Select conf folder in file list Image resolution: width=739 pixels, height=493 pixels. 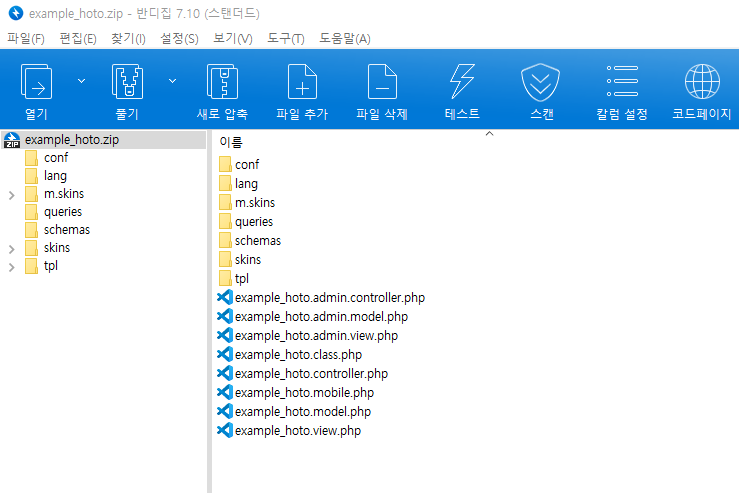click(239, 164)
